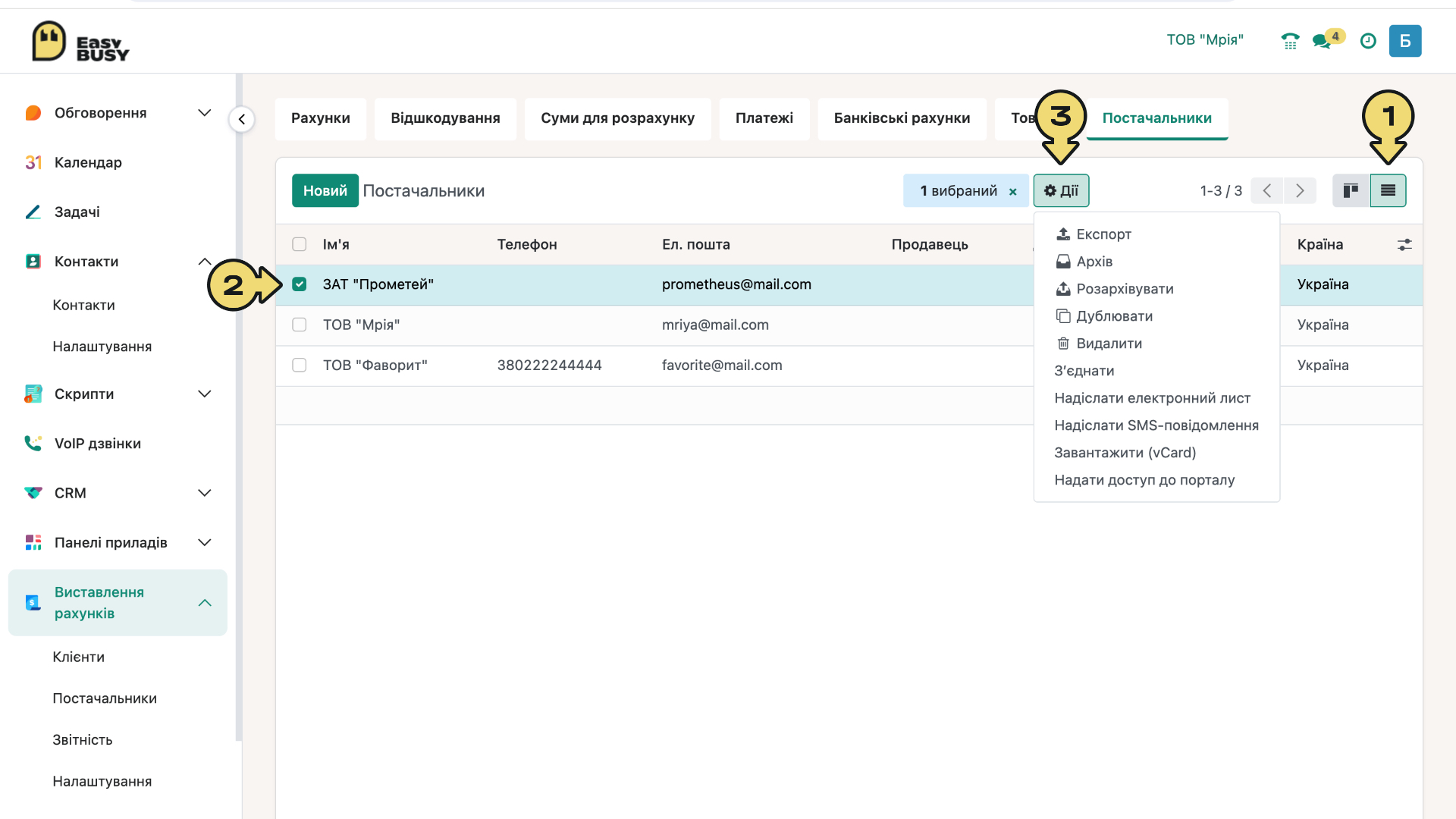The height and width of the screenshot is (819, 1456).
Task: Click the Виставлення рахунків icon
Action: 33,603
